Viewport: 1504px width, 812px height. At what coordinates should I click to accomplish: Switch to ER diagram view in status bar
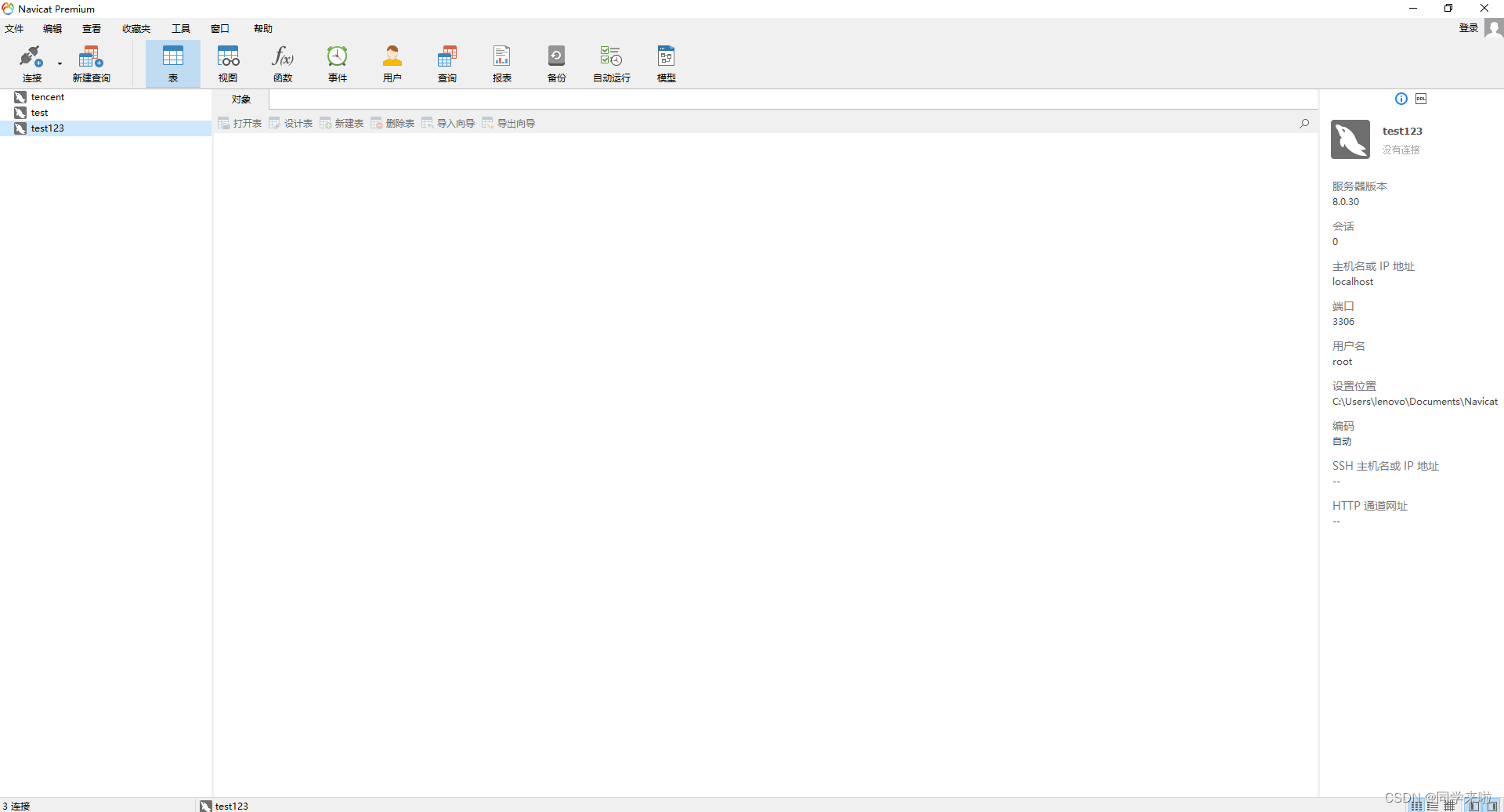1450,806
